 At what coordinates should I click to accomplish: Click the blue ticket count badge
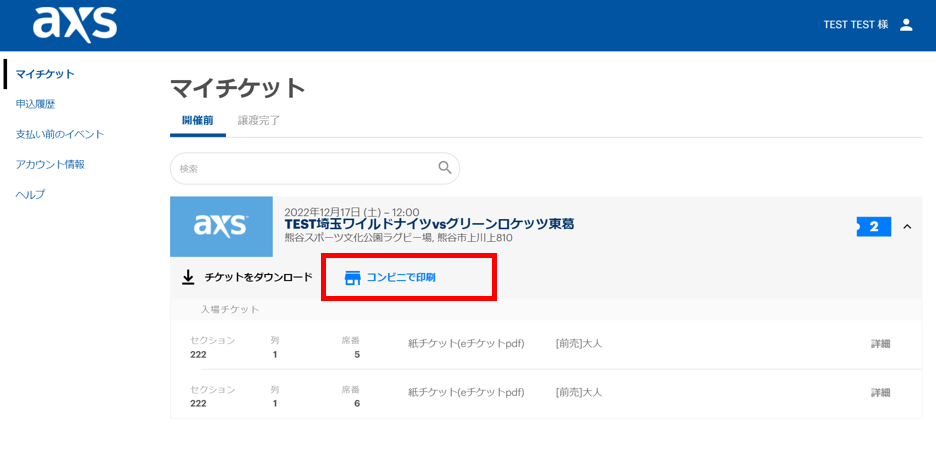click(872, 227)
